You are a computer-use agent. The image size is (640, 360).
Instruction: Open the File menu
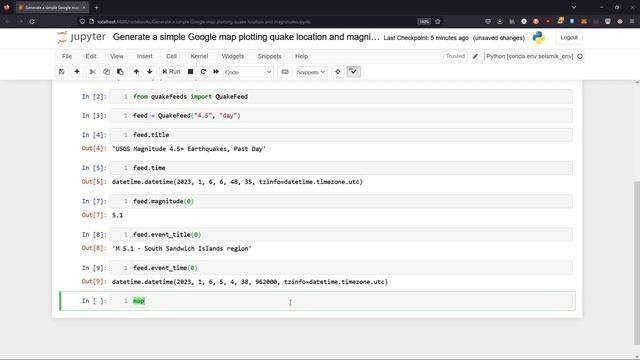tap(67, 56)
